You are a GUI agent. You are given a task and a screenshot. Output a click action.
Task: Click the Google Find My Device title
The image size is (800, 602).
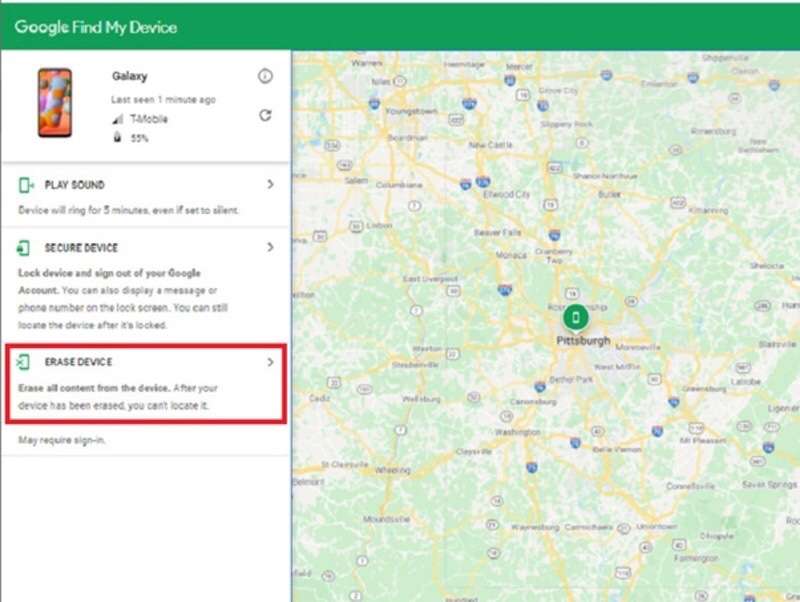pyautogui.click(x=96, y=27)
